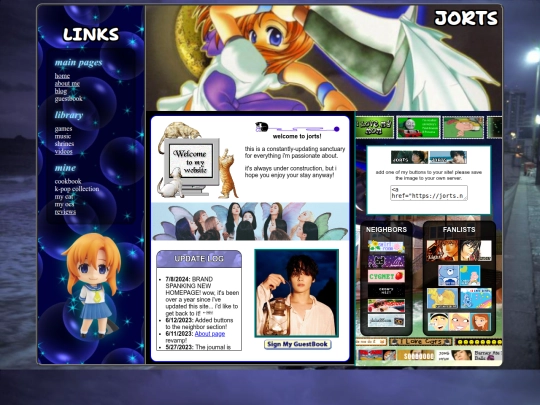Open the my ocs page
The width and height of the screenshot is (540, 405).
click(64, 204)
